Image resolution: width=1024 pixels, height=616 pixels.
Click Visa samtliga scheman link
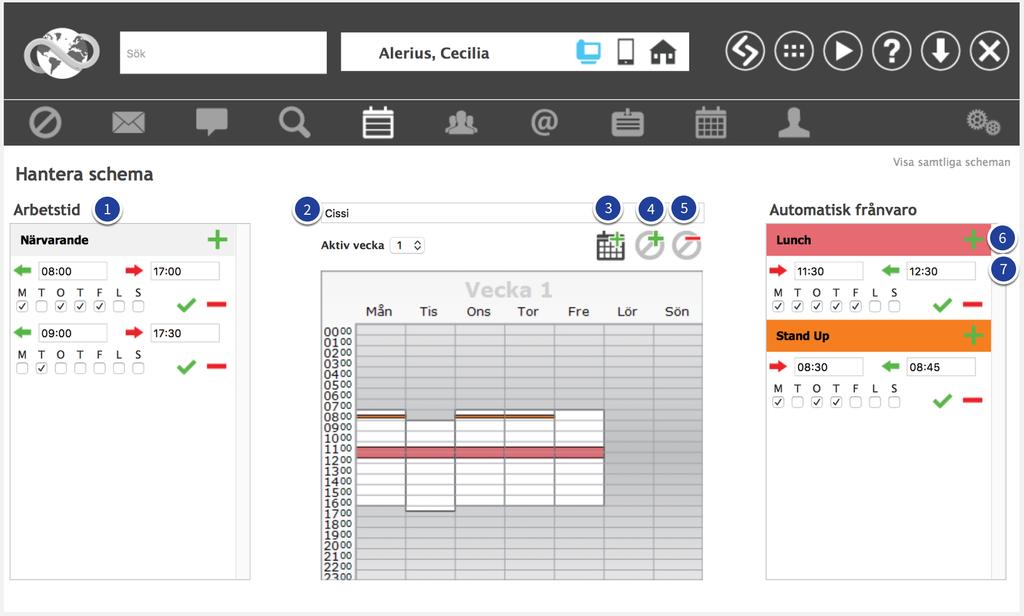click(x=952, y=162)
